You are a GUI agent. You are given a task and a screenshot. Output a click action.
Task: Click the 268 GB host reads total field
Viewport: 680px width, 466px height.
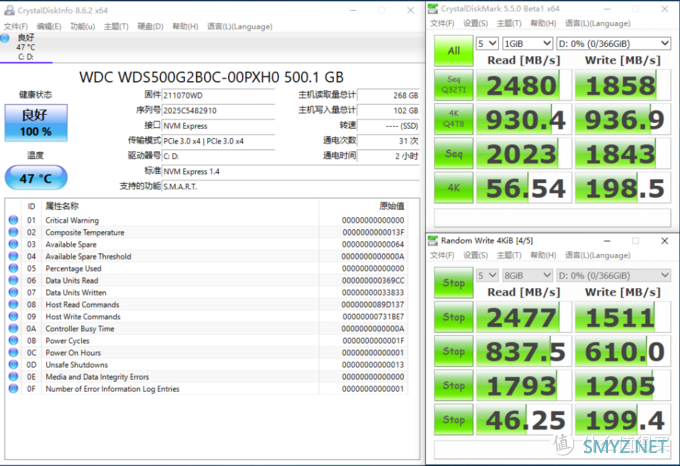389,95
